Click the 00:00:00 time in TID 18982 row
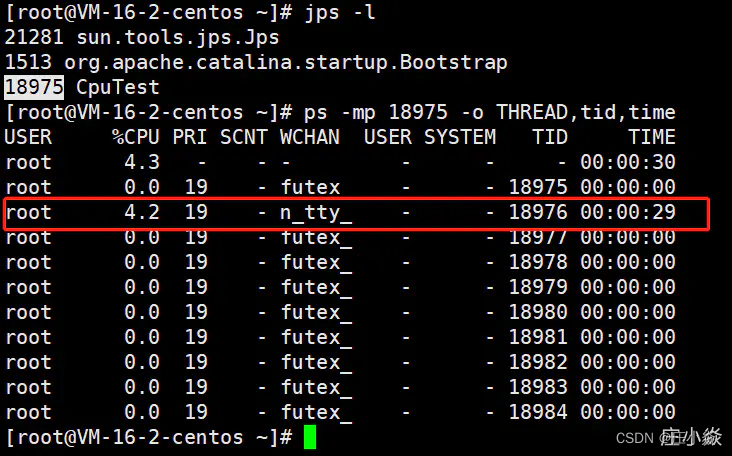The width and height of the screenshot is (732, 456). (628, 362)
